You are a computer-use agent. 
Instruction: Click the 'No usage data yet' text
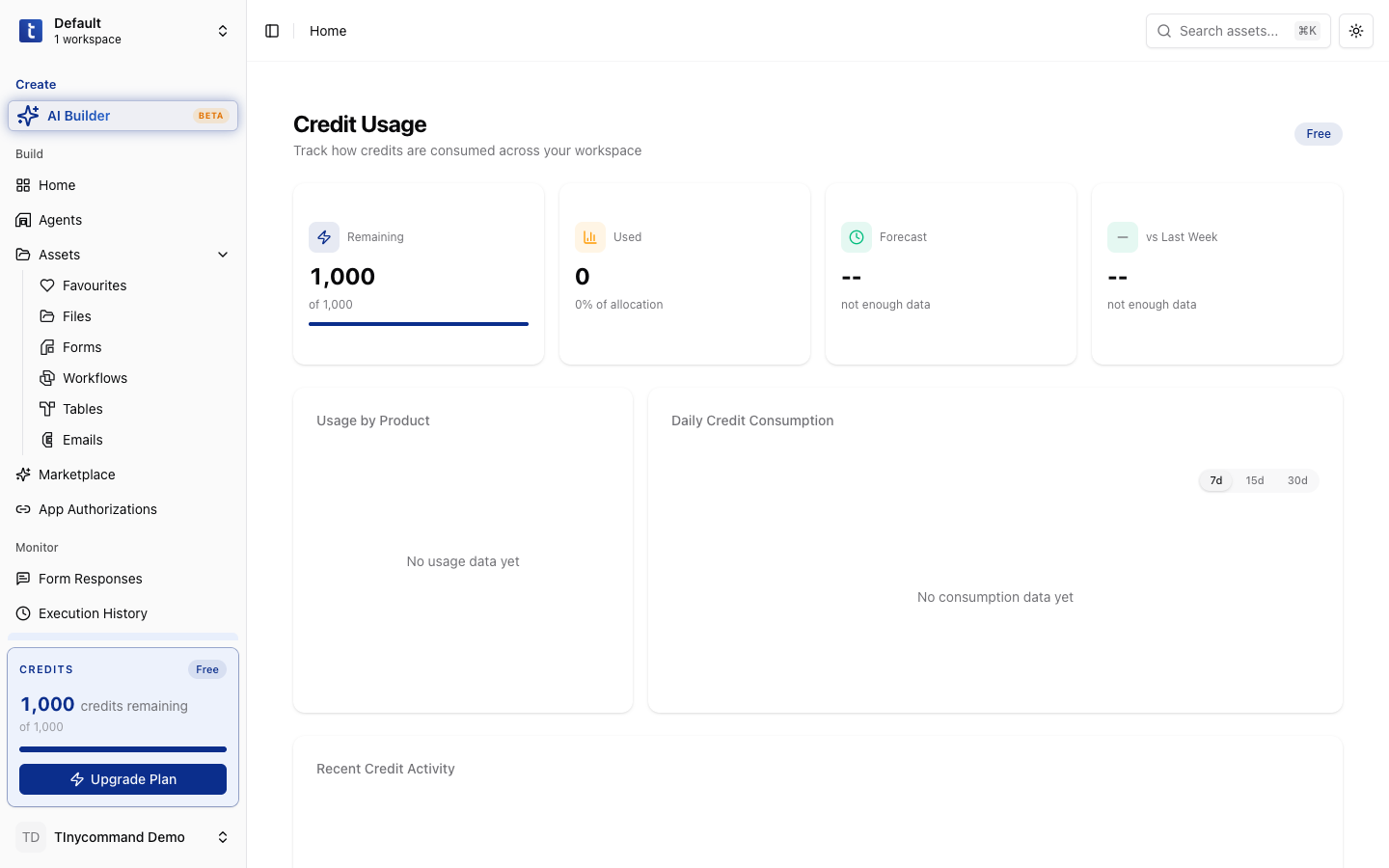click(x=463, y=561)
